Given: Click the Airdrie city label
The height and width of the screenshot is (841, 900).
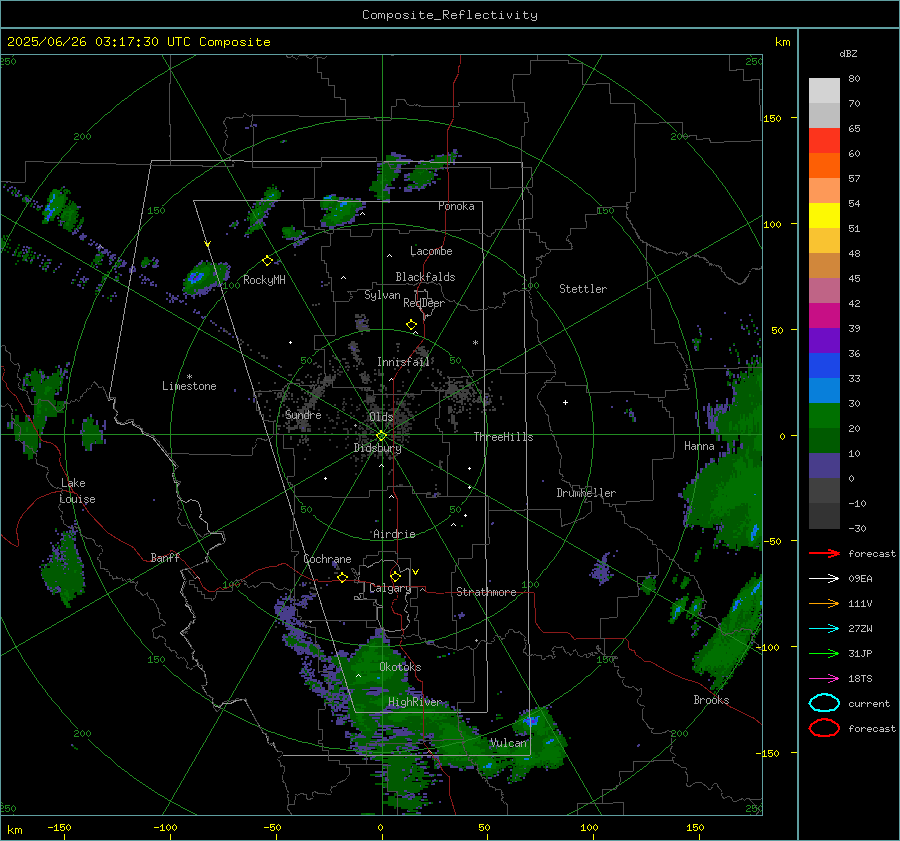Looking at the screenshot, I should point(394,534).
